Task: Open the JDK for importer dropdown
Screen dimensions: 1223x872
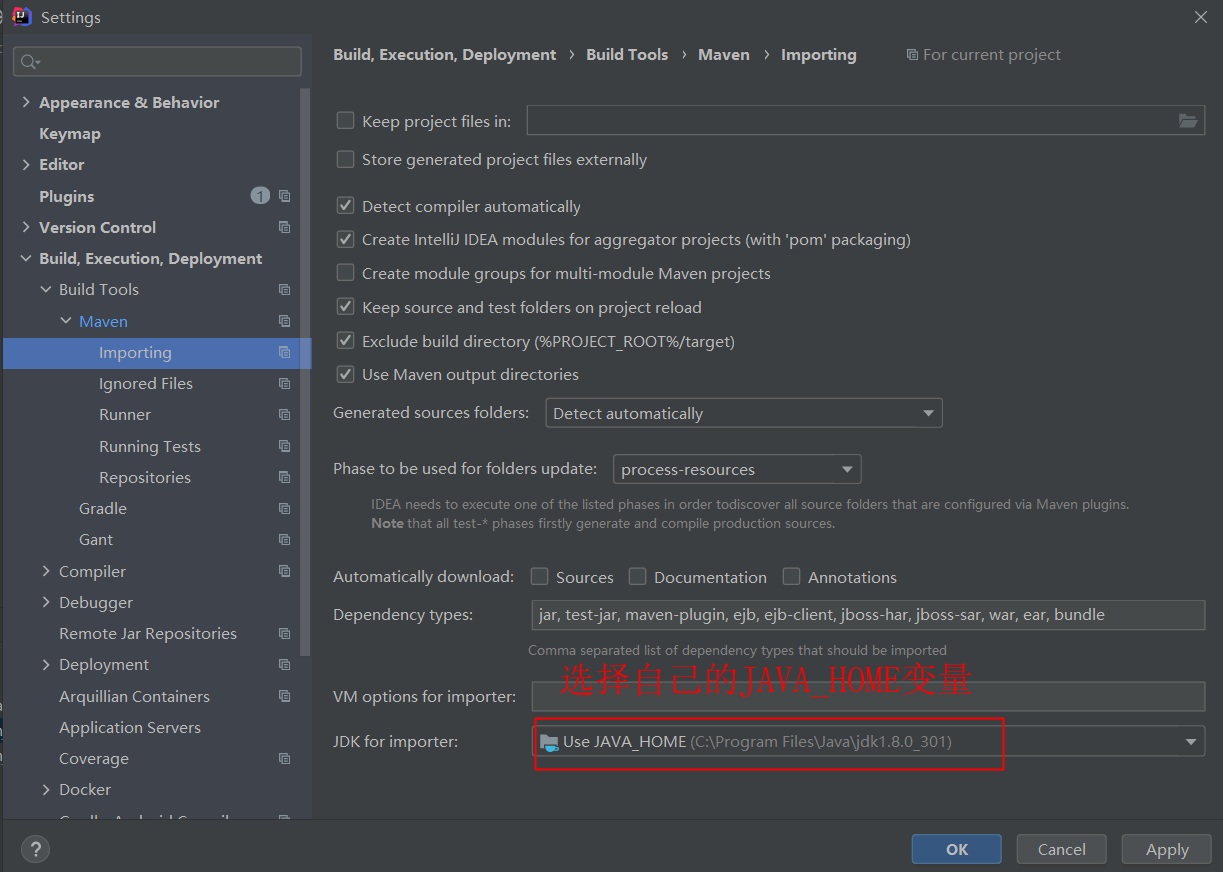Action: 1189,741
